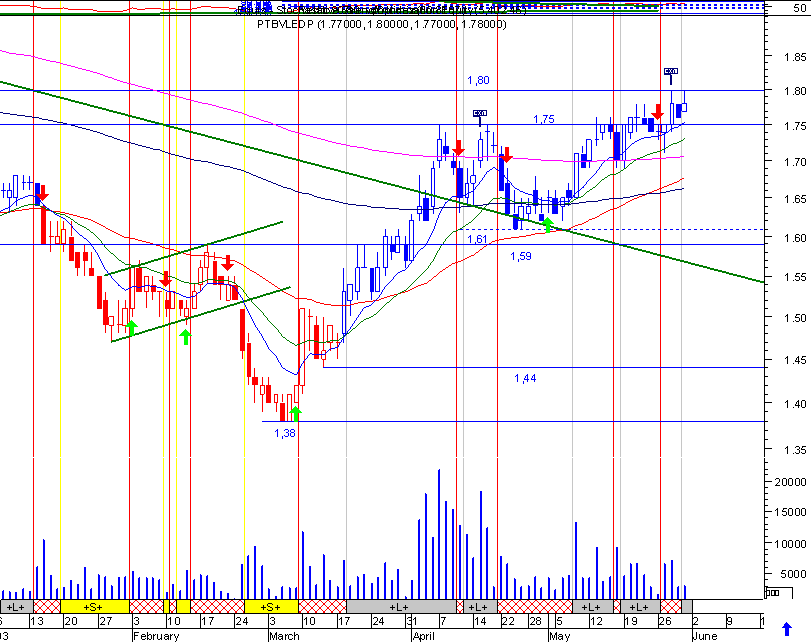Click '15000' on the volume axis
811x642 pixels.
point(790,512)
